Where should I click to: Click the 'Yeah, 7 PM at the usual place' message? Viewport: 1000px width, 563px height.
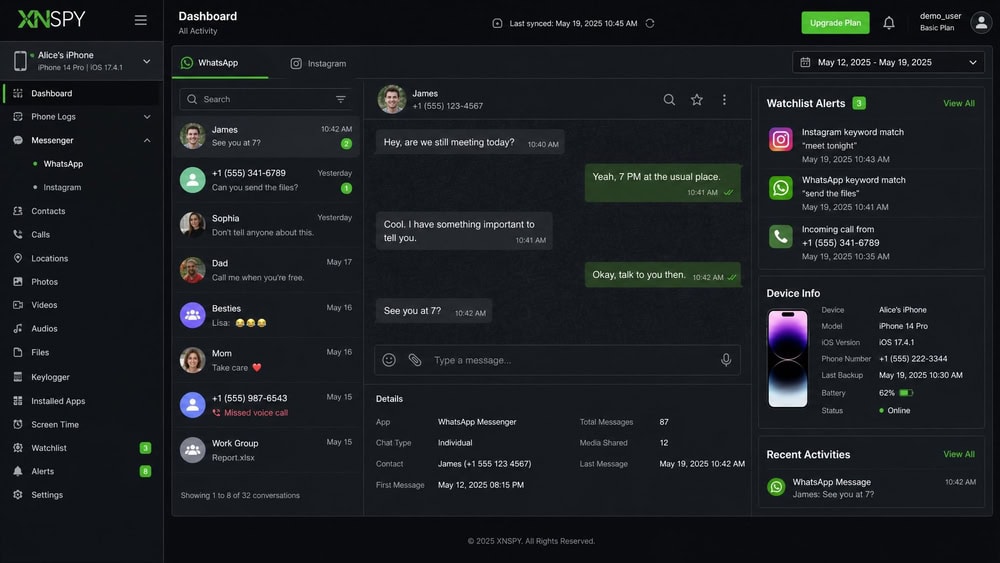point(663,183)
